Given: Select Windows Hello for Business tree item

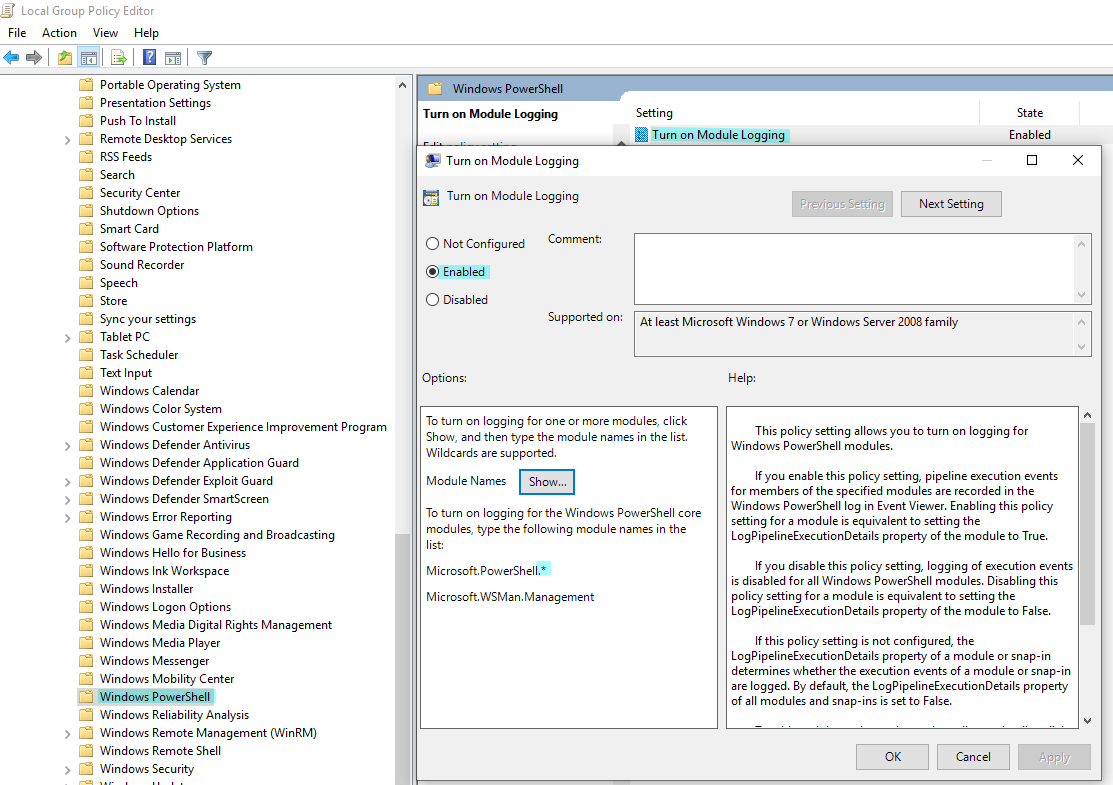Looking at the screenshot, I should click(x=172, y=553).
